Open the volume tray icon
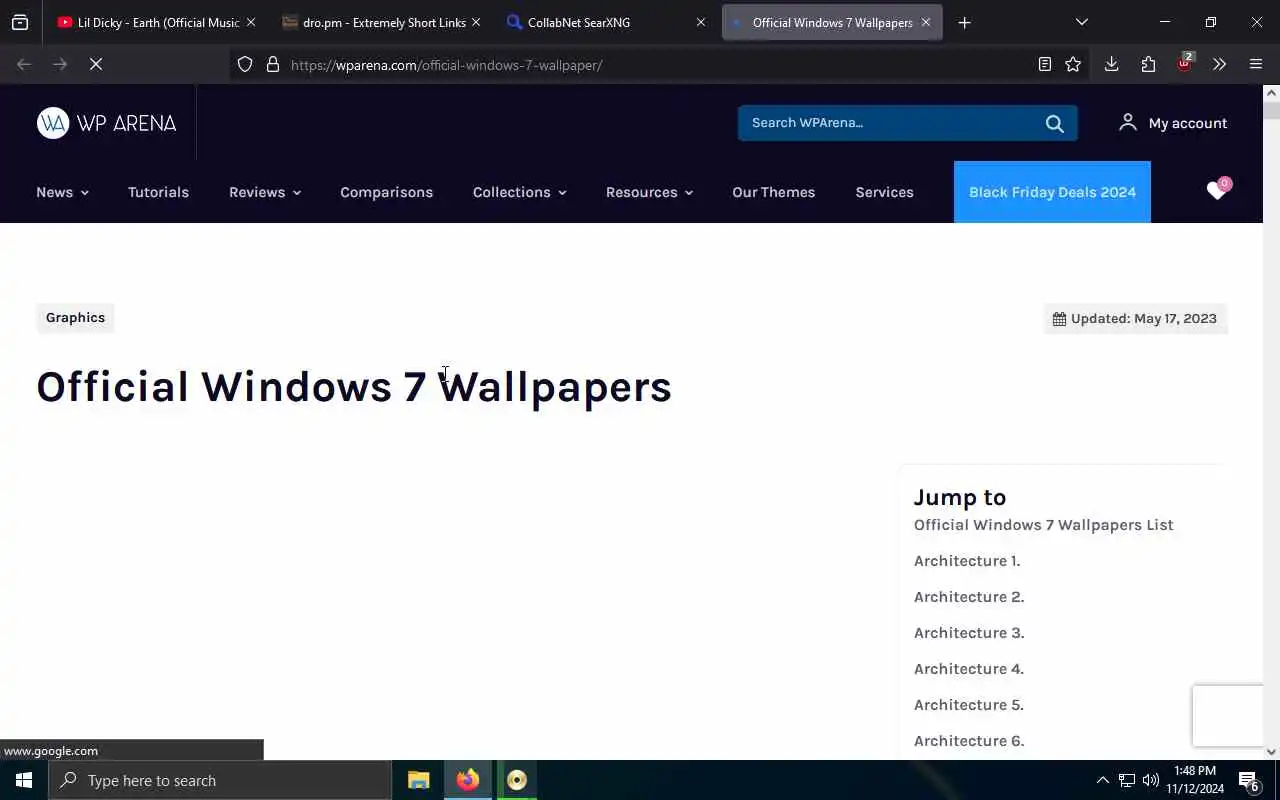Viewport: 1280px width, 800px height. (1151, 780)
